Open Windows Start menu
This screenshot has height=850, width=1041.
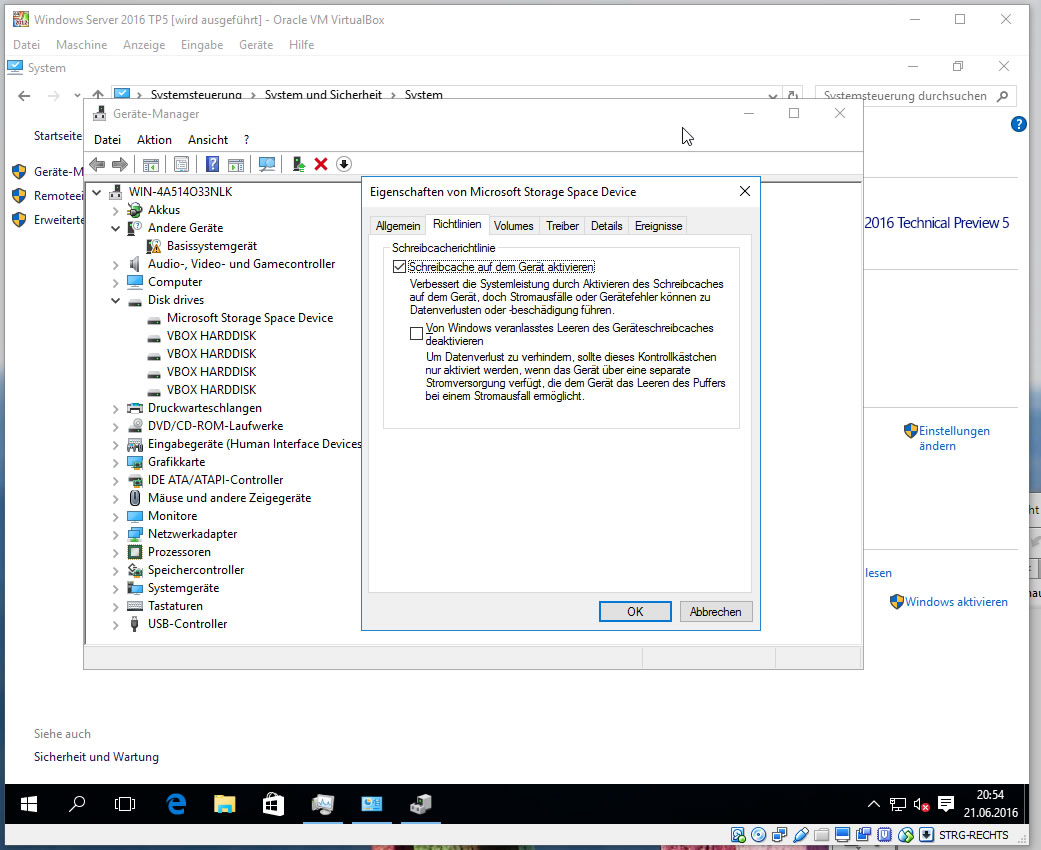(29, 804)
